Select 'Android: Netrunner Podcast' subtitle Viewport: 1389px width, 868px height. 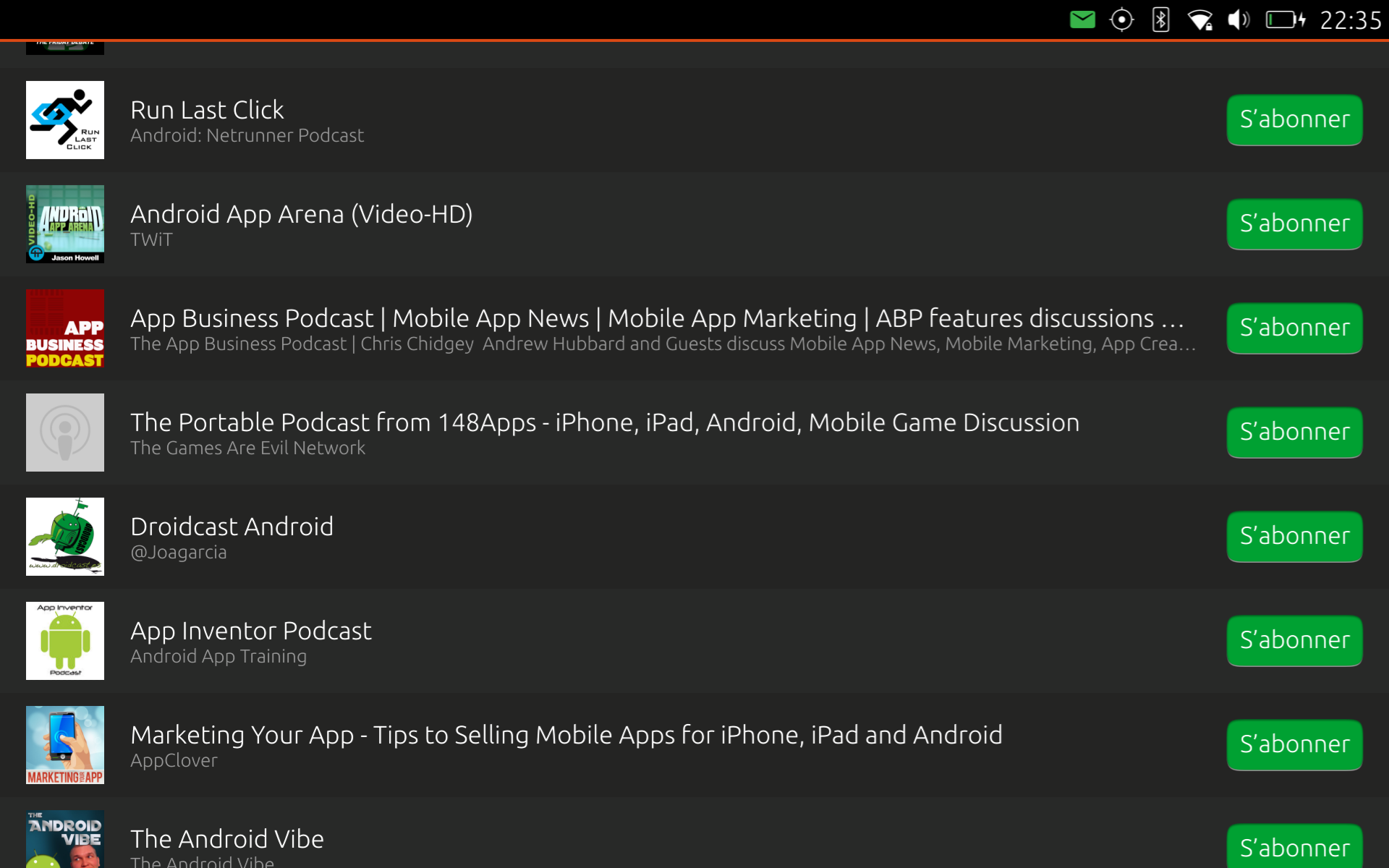point(247,136)
